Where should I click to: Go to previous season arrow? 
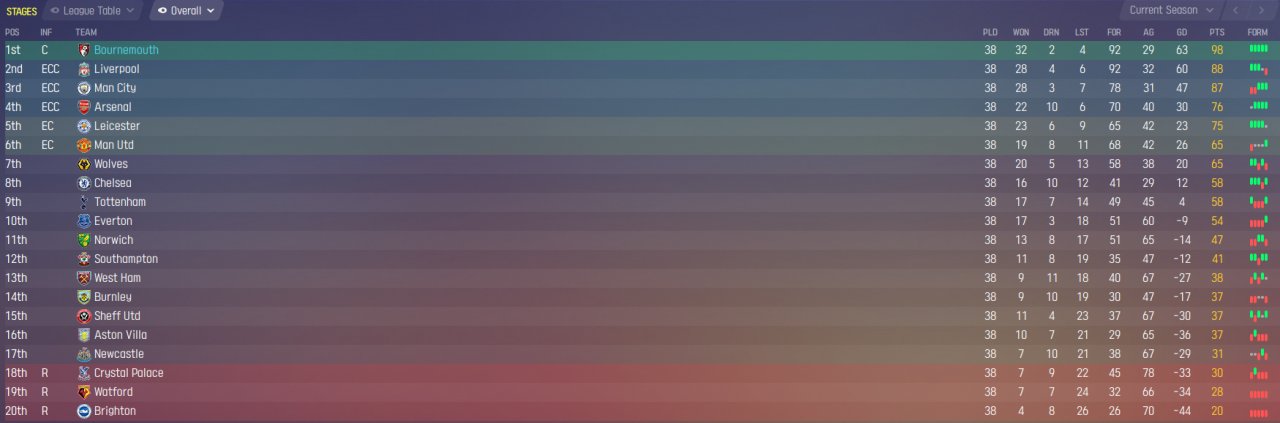point(1236,10)
